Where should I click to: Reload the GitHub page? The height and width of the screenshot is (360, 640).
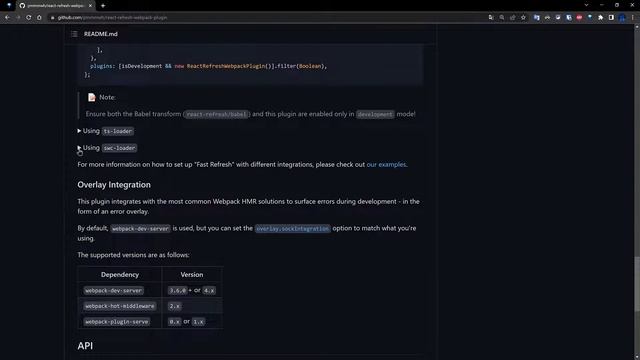[29, 18]
